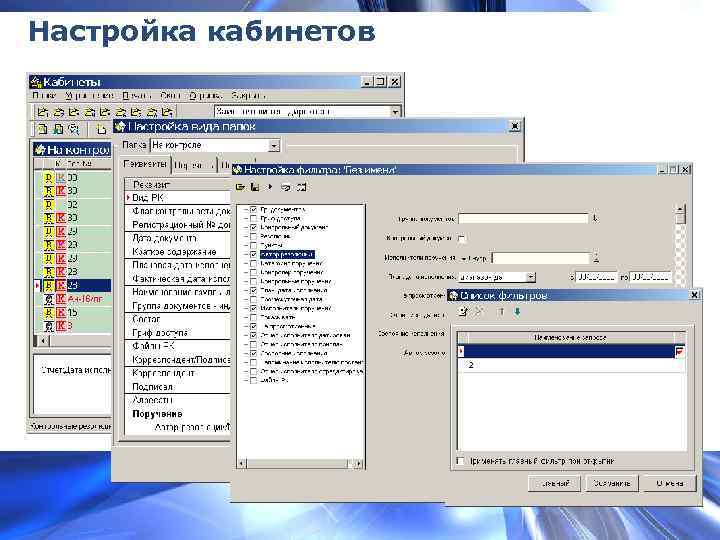Switch to the Реквизиты tab

coord(146,164)
